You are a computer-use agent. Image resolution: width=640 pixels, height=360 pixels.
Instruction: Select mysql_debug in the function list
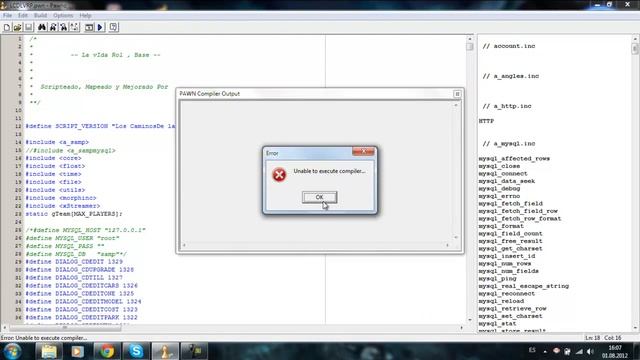coord(499,189)
